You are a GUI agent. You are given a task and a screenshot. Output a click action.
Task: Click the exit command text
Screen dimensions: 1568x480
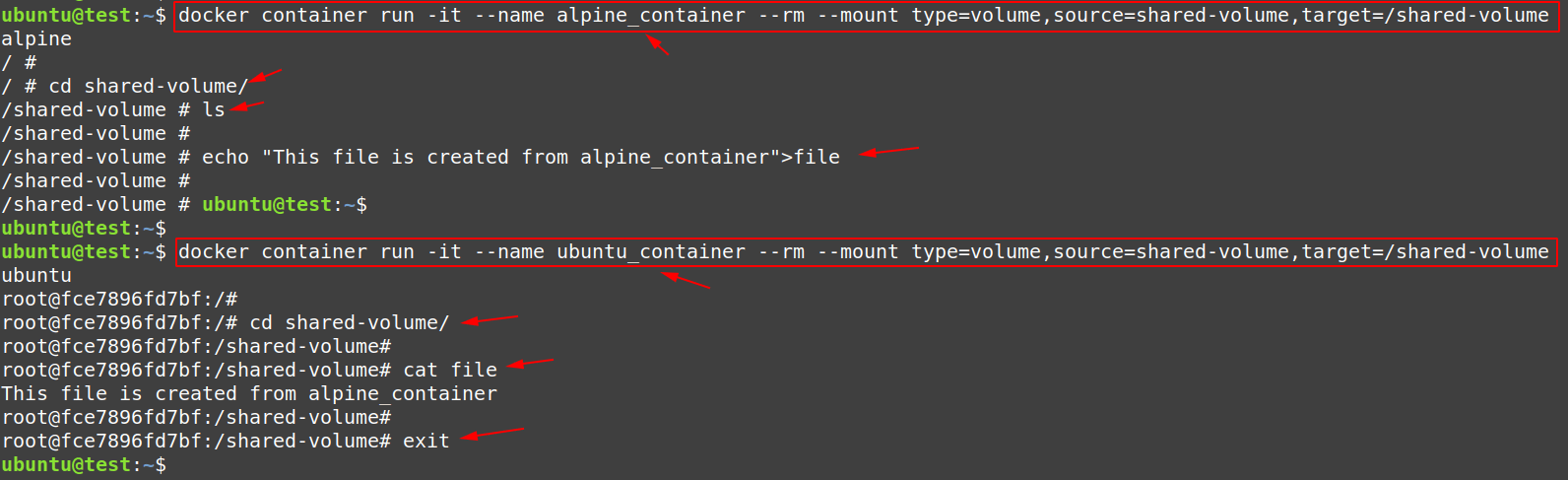[426, 442]
